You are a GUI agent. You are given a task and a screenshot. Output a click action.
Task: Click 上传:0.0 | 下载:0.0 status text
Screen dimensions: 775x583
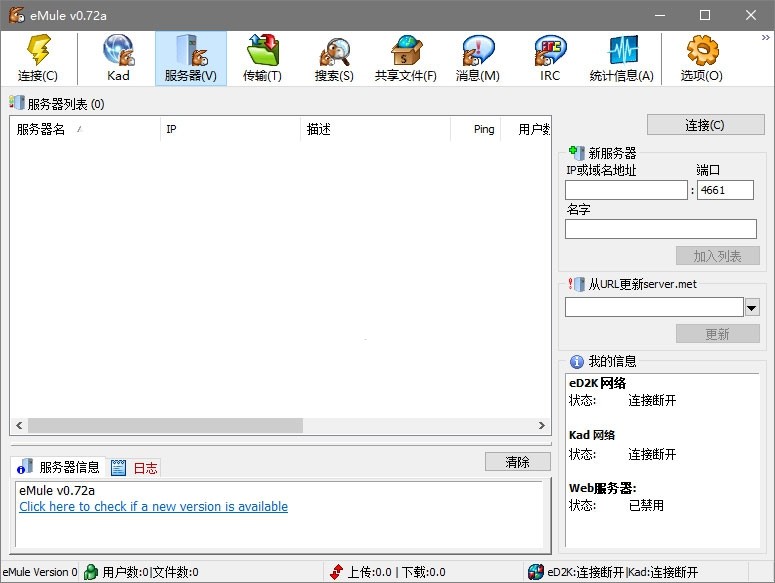[396, 572]
